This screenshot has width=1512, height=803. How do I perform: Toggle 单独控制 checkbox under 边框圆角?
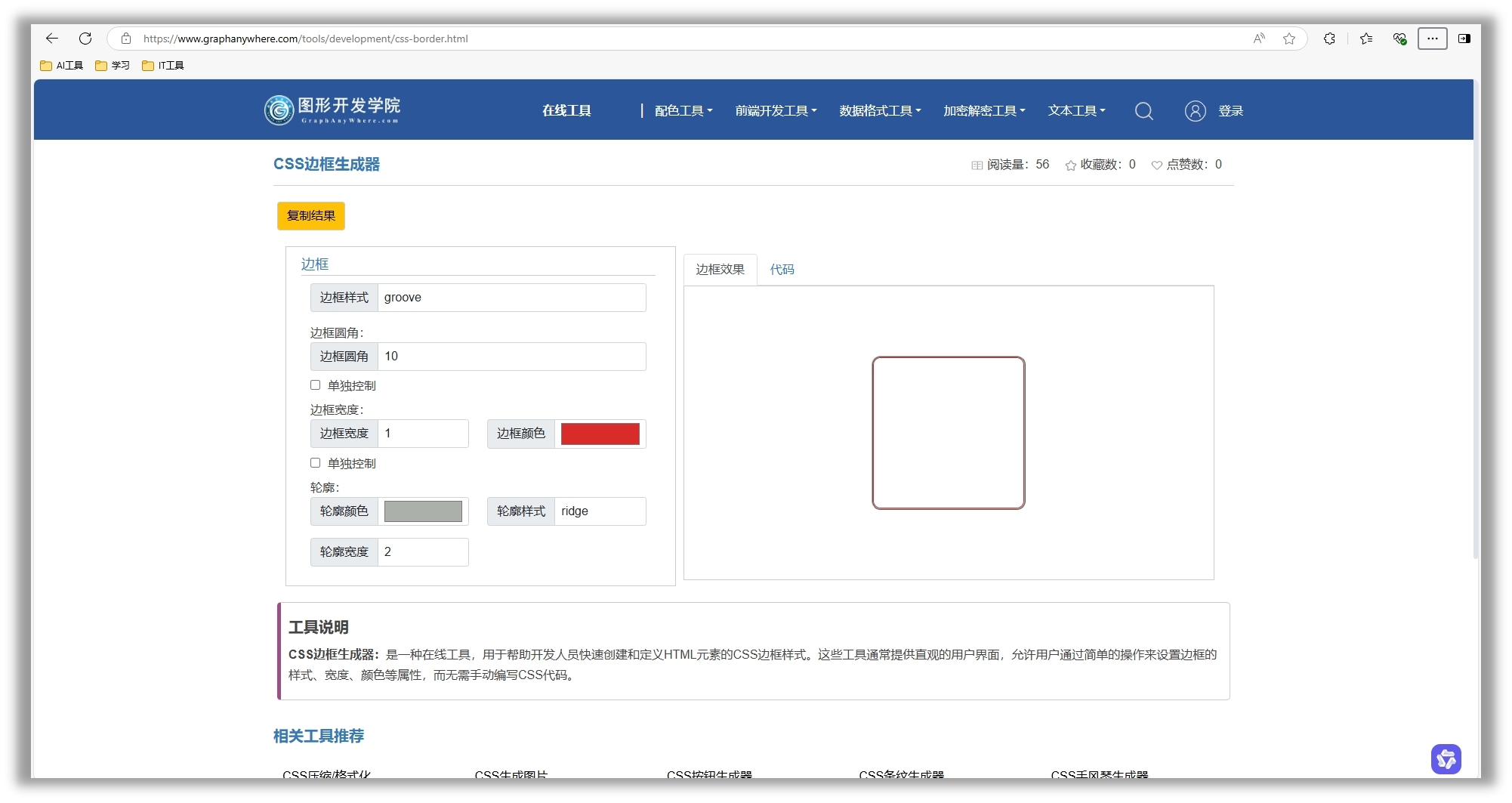click(x=315, y=385)
